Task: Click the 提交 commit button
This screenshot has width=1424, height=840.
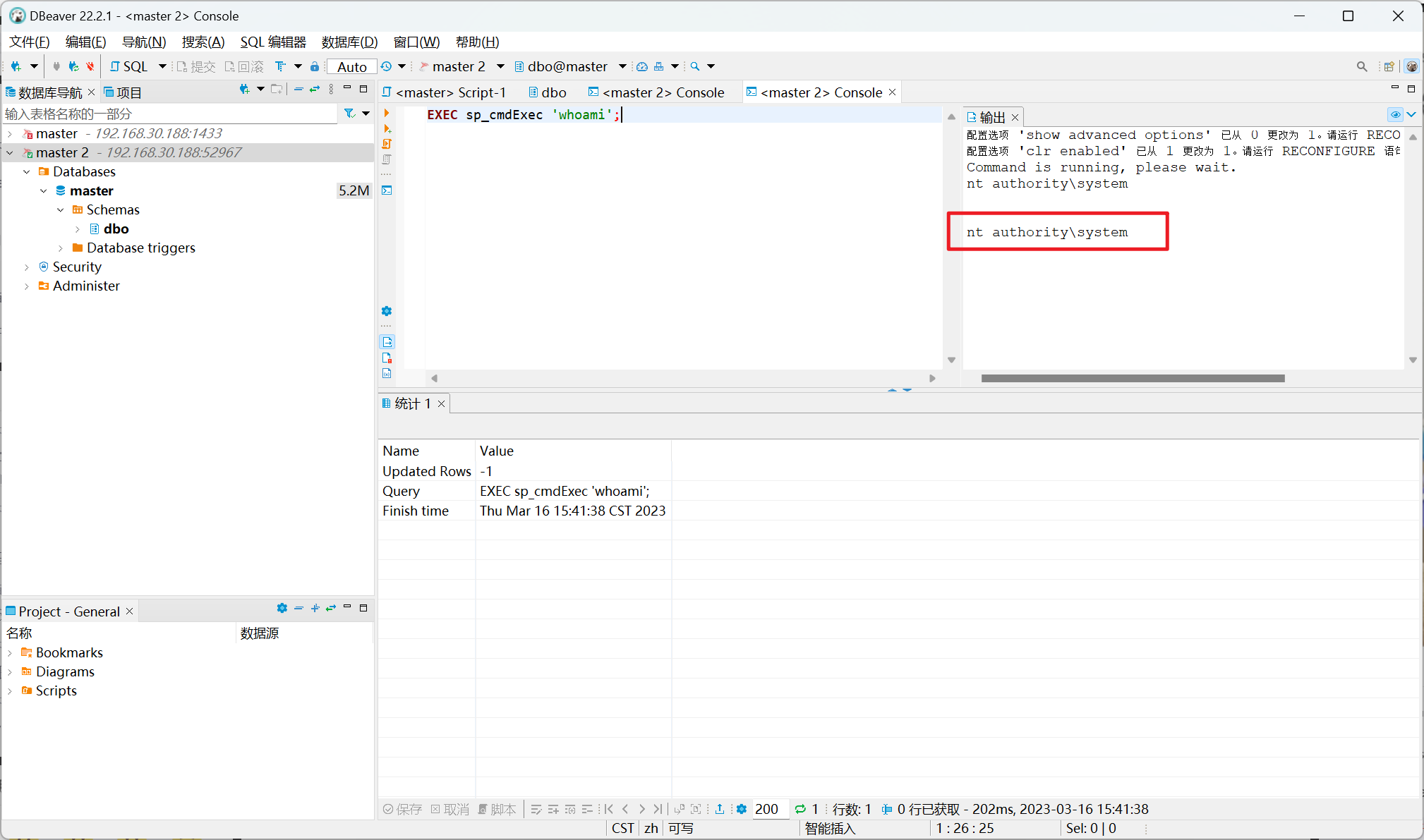Action: (x=196, y=66)
